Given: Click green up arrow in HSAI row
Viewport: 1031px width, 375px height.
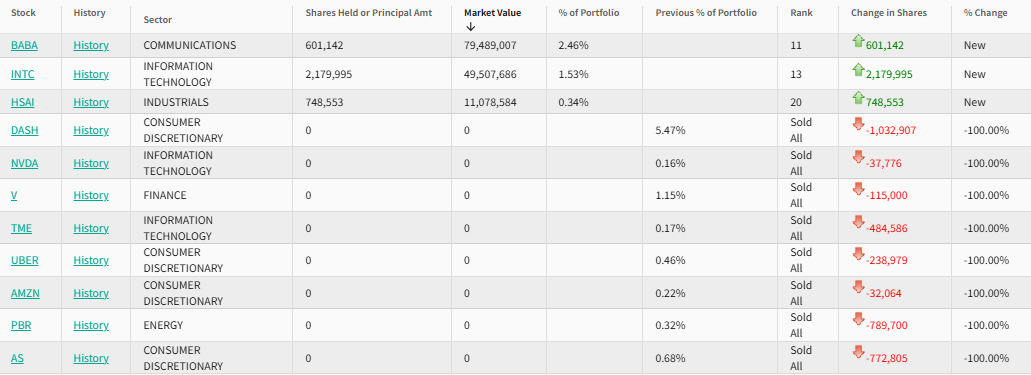Looking at the screenshot, I should tap(857, 98).
